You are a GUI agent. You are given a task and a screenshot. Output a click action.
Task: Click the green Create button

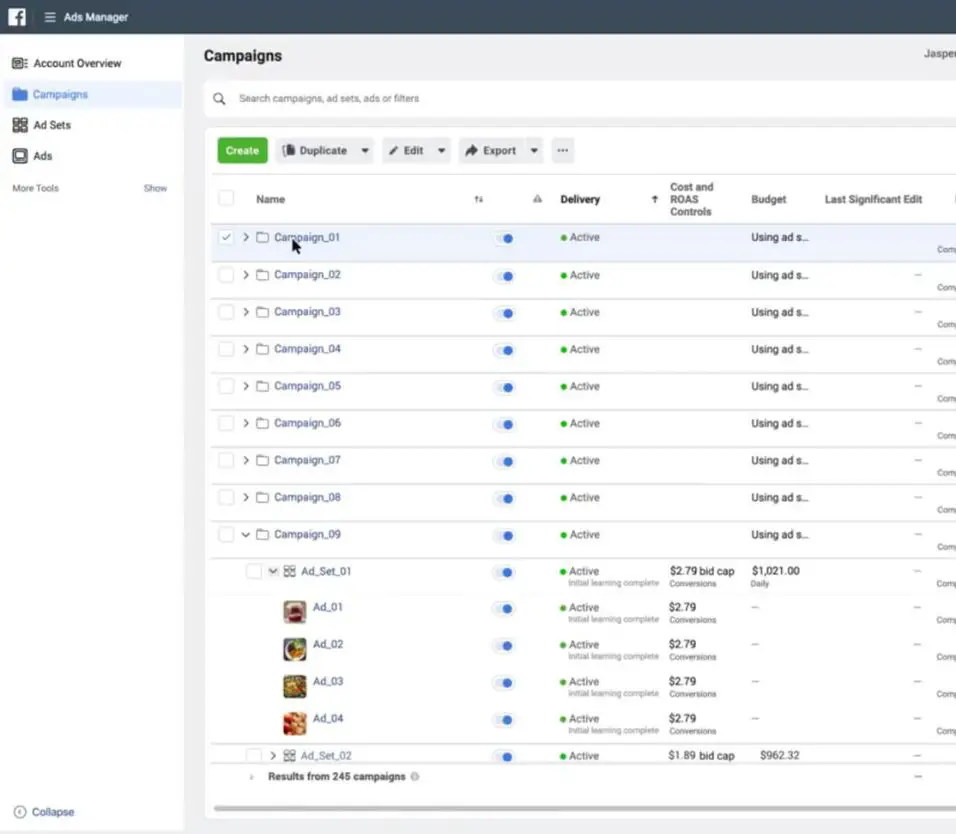242,151
